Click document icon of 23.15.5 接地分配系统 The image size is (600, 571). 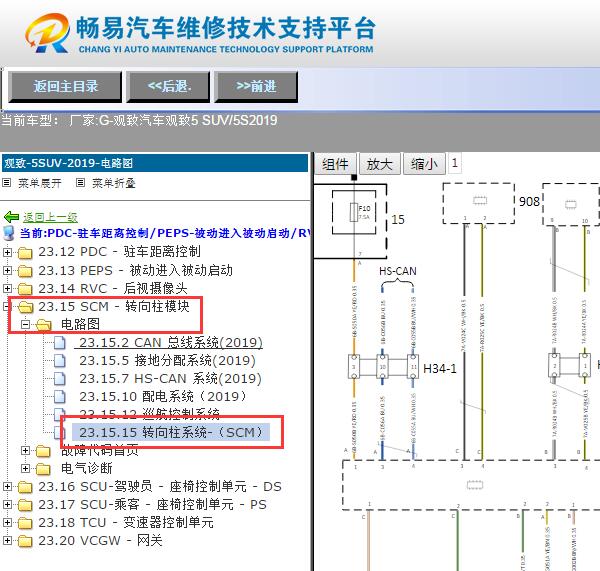coord(60,361)
